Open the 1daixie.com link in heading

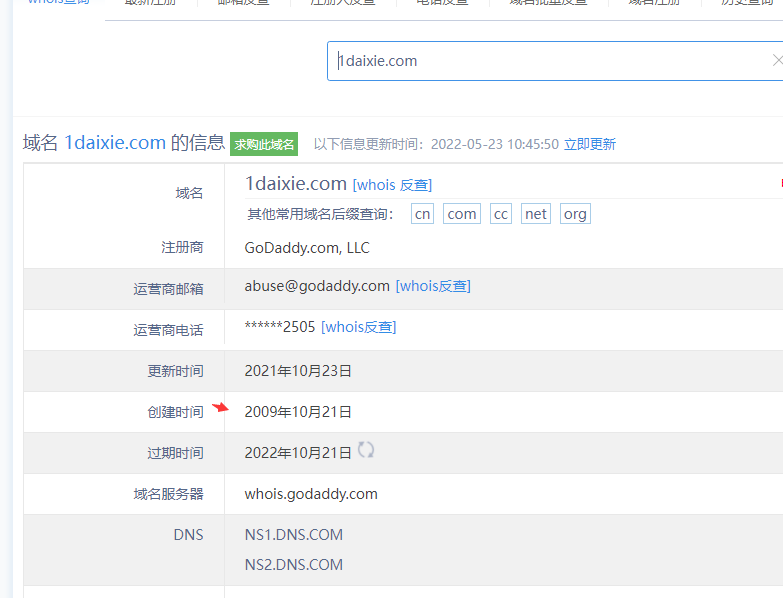115,143
